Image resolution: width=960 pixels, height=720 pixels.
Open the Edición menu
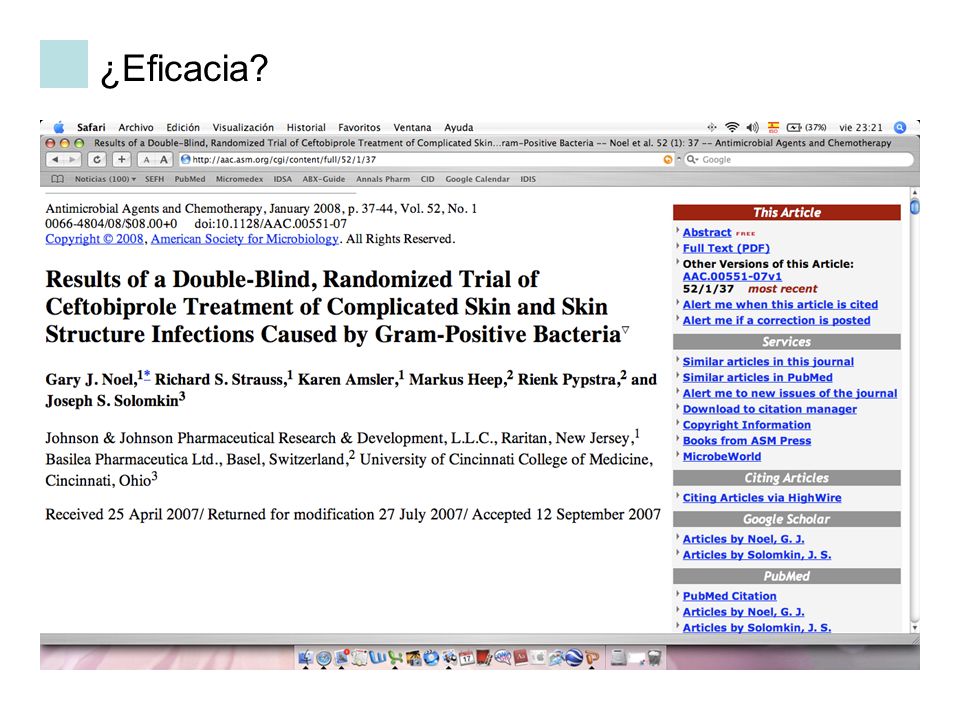183,127
